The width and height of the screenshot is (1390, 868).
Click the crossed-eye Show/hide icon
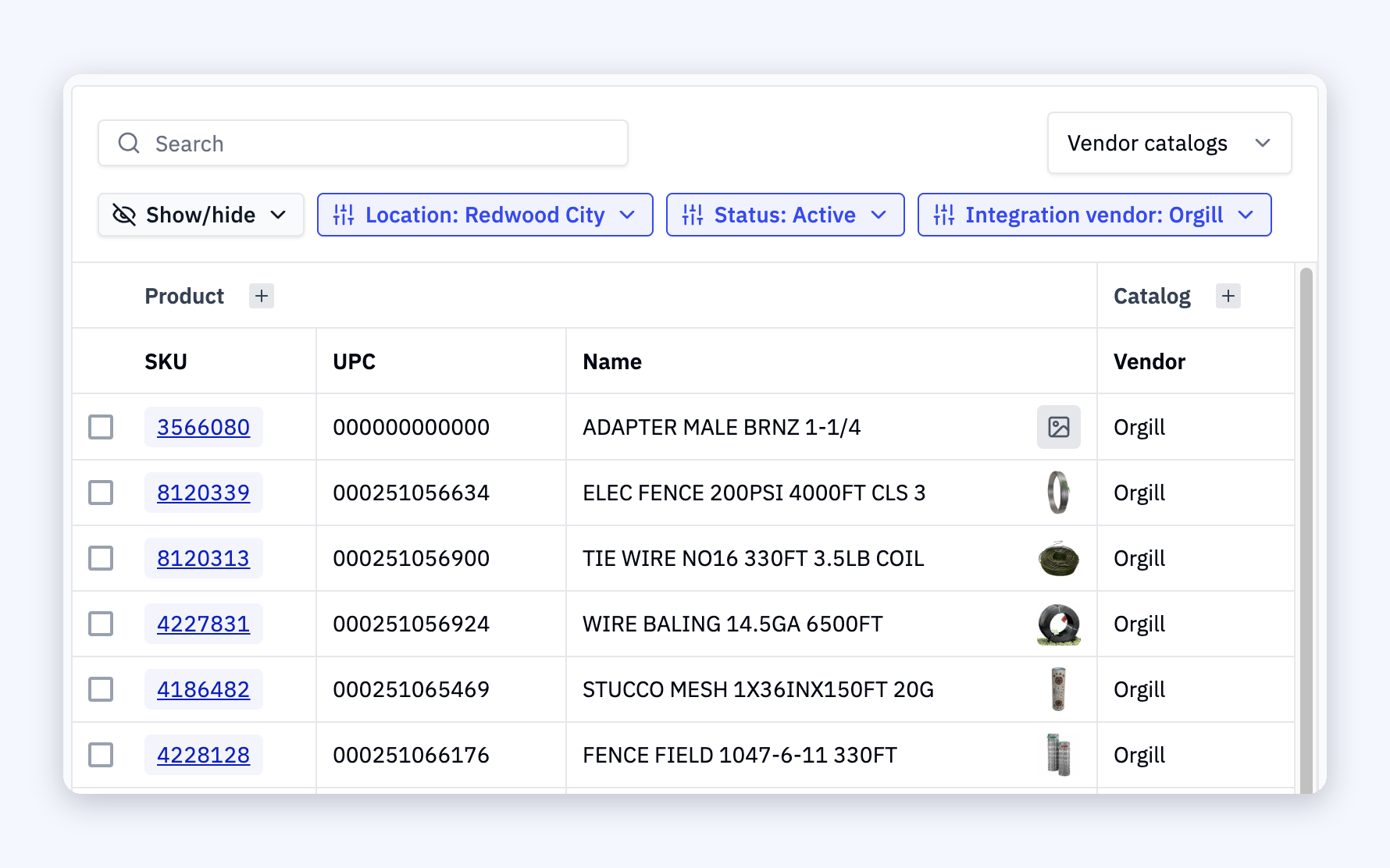[x=124, y=215]
